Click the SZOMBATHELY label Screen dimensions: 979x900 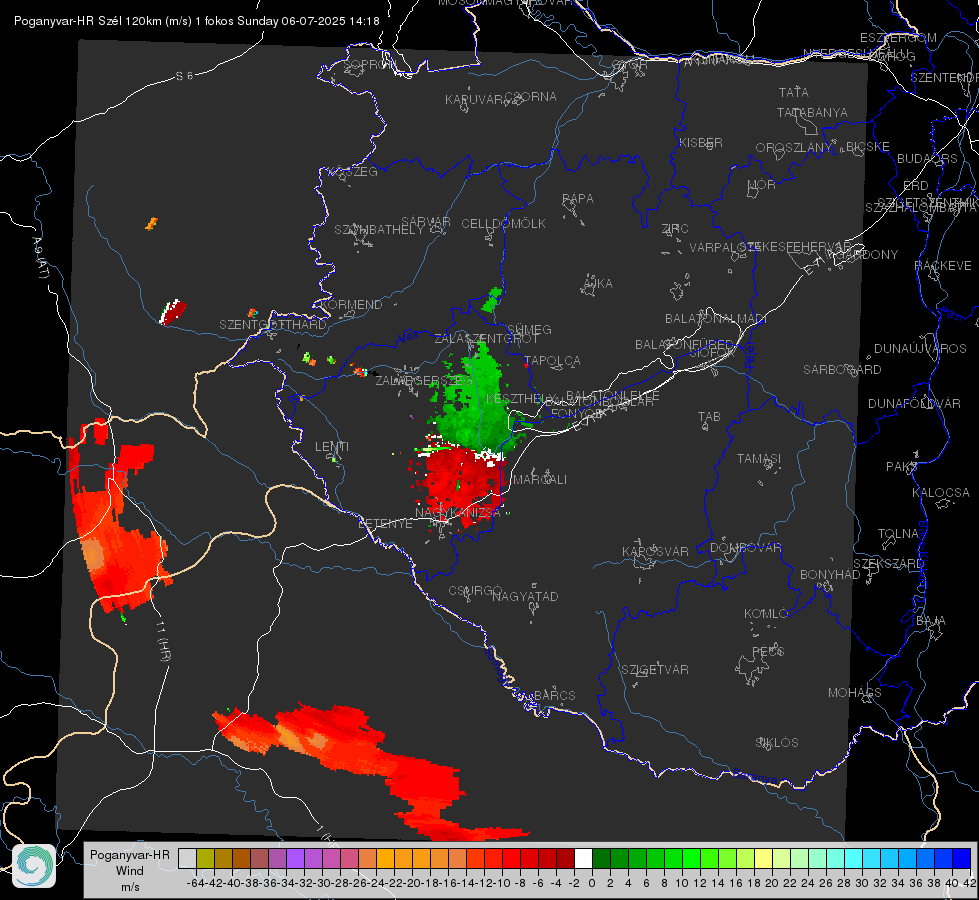(x=379, y=230)
